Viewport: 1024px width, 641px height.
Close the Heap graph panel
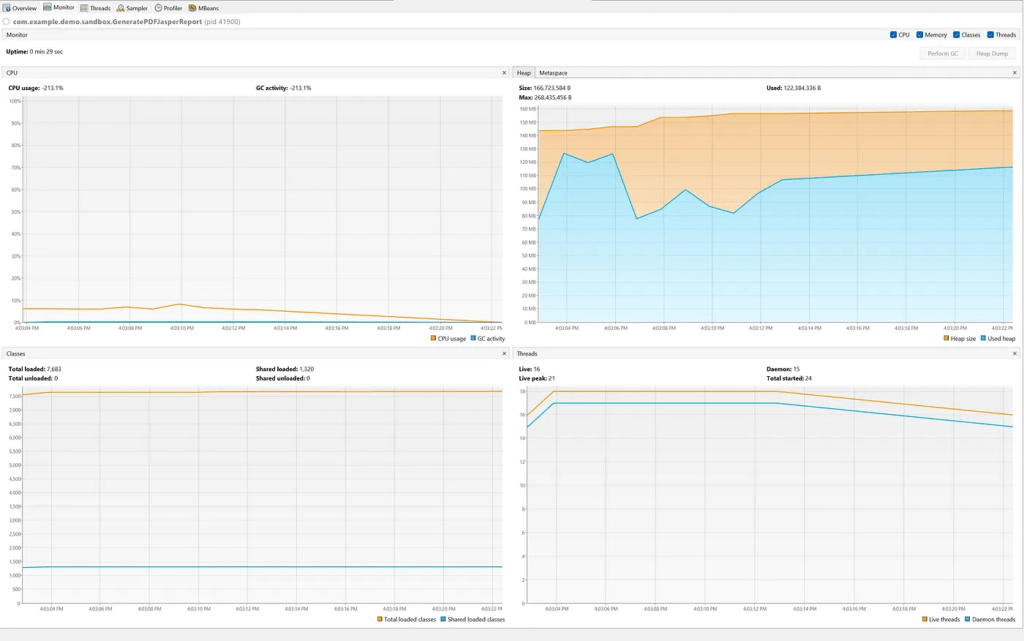(x=1015, y=73)
